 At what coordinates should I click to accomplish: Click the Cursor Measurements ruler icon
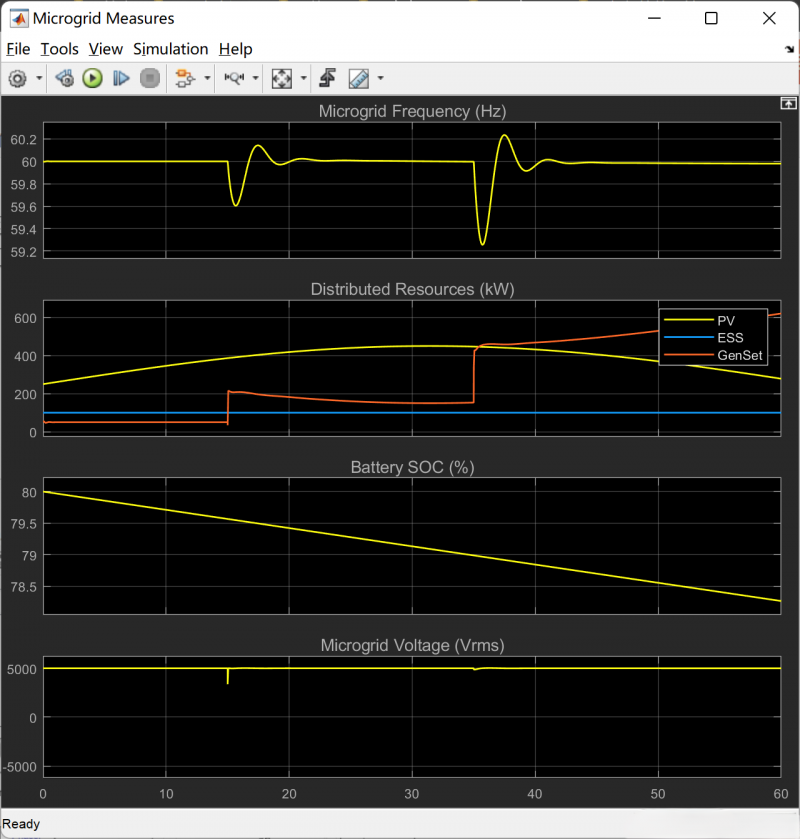pyautogui.click(x=359, y=79)
